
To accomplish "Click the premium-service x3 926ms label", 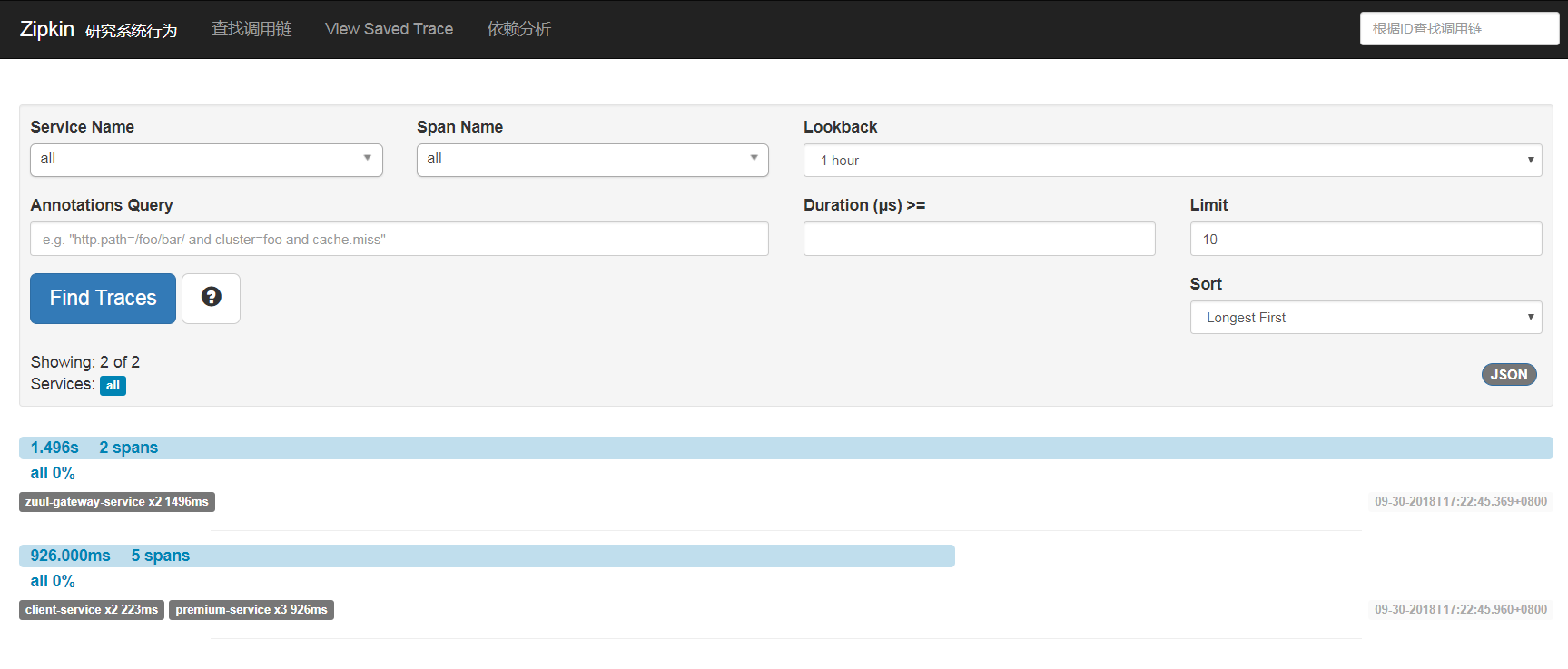I will pos(251,610).
